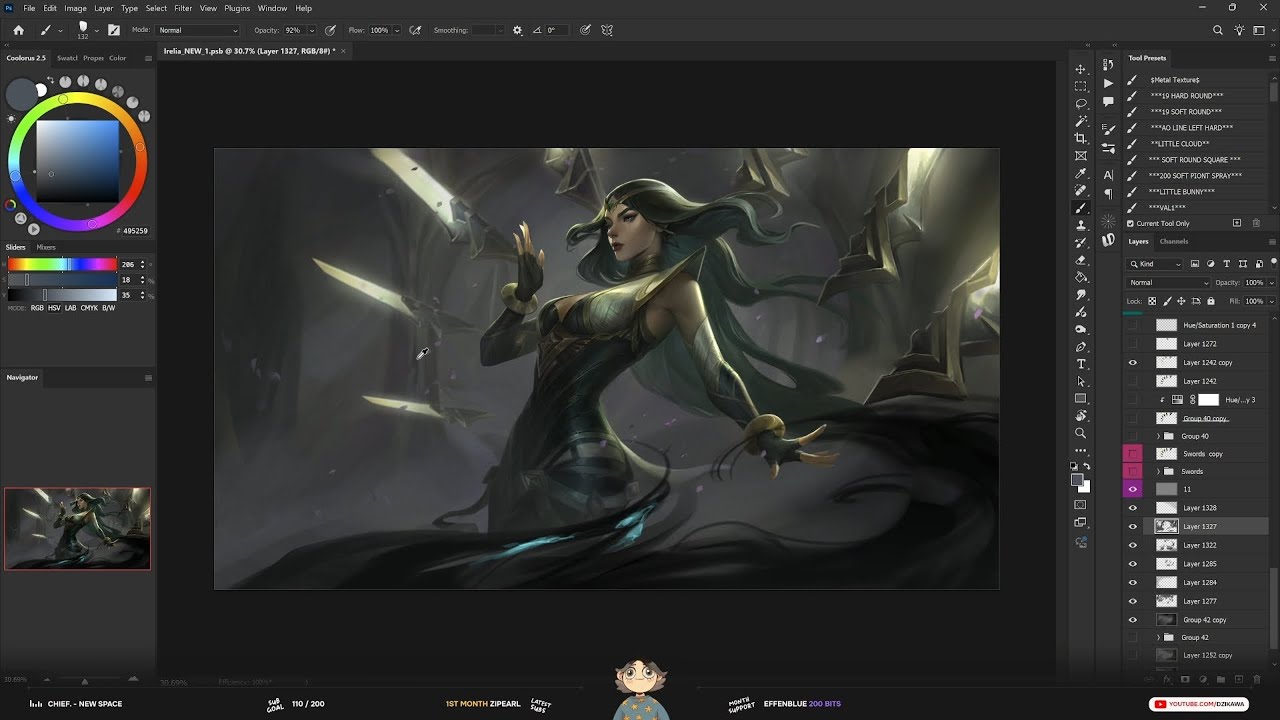Select the Magic Wand tool
Image resolution: width=1280 pixels, height=720 pixels.
click(x=1080, y=121)
